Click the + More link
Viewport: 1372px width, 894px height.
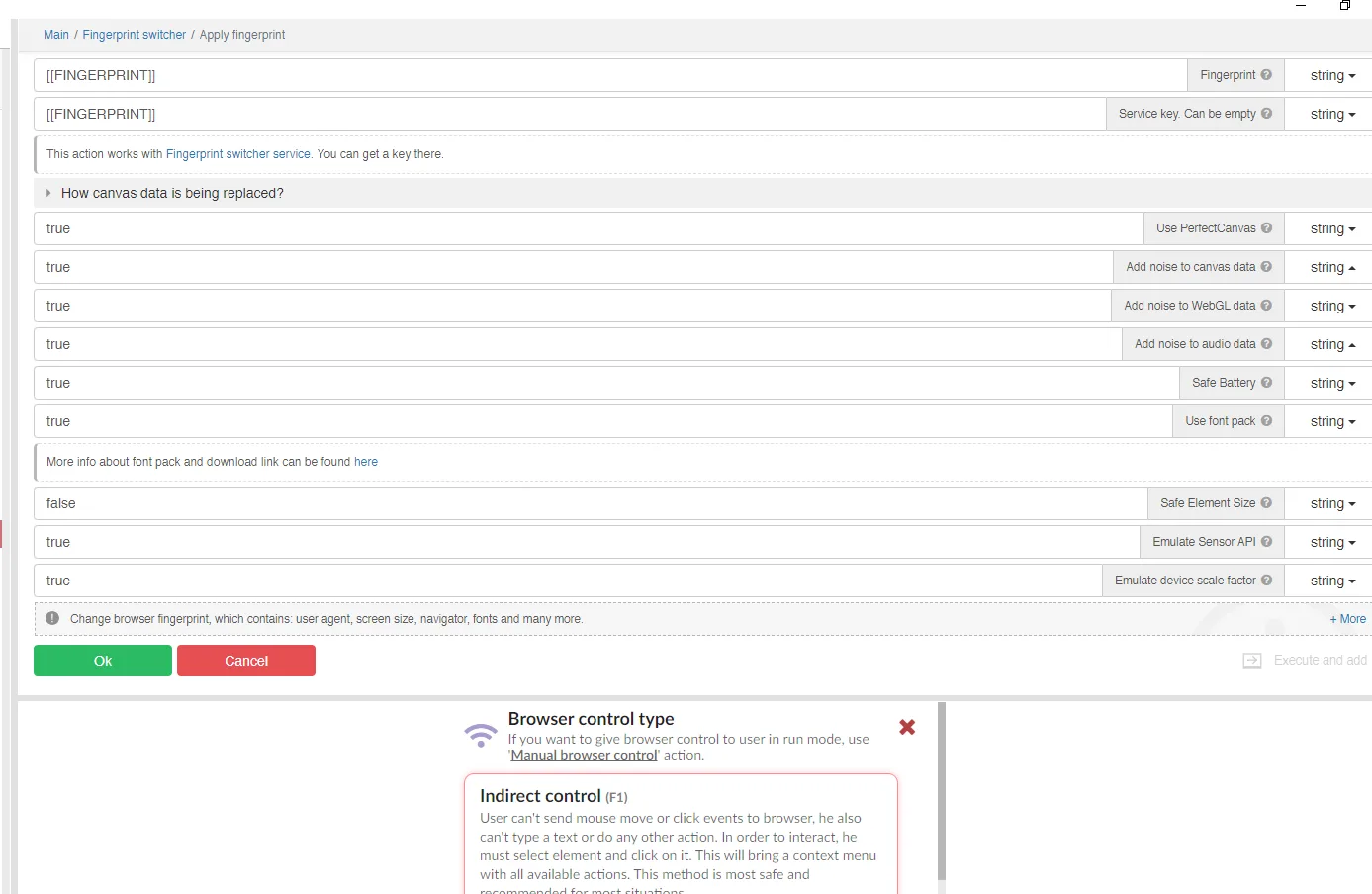point(1348,619)
